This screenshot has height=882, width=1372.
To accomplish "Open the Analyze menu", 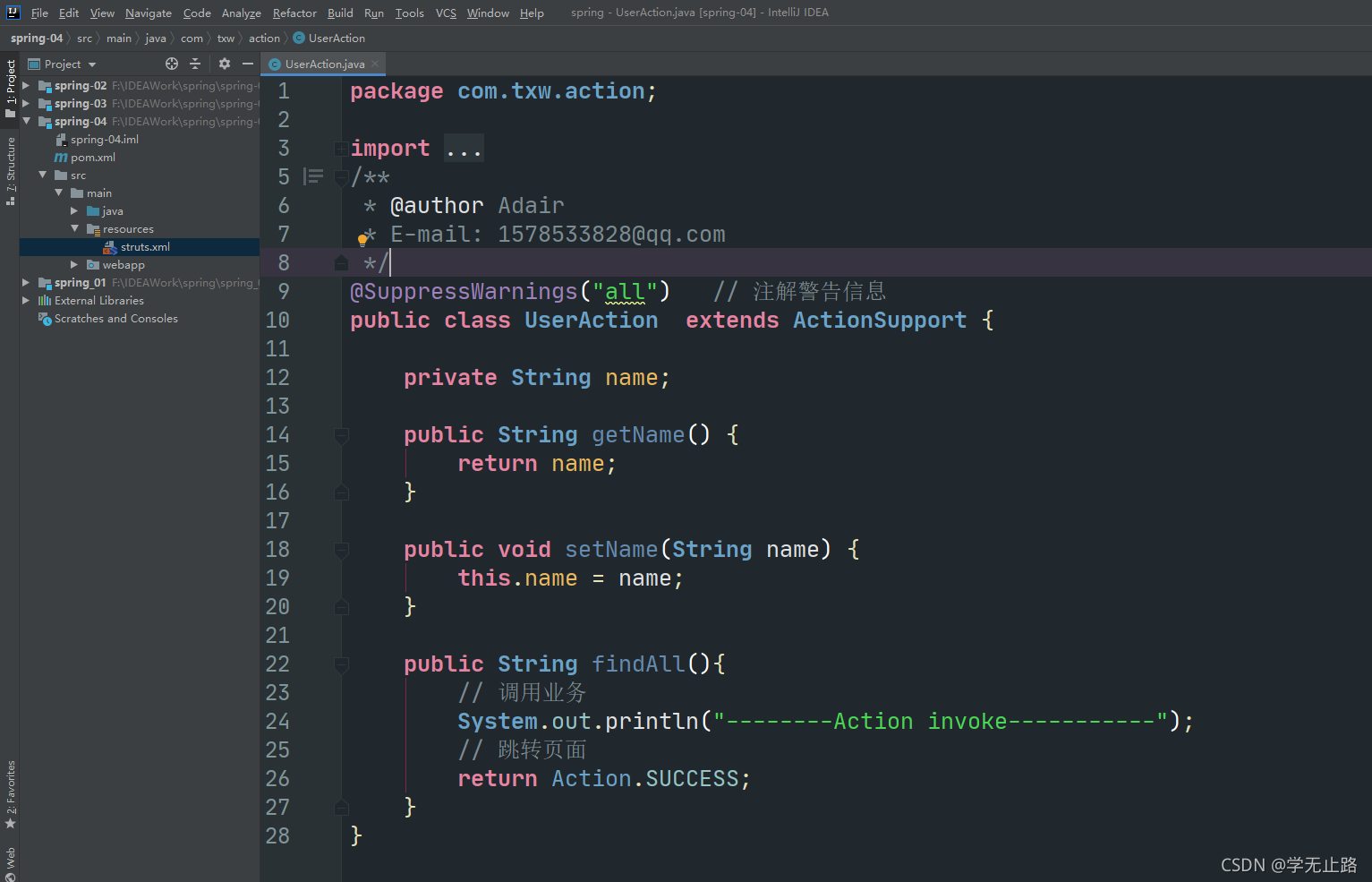I will [242, 13].
